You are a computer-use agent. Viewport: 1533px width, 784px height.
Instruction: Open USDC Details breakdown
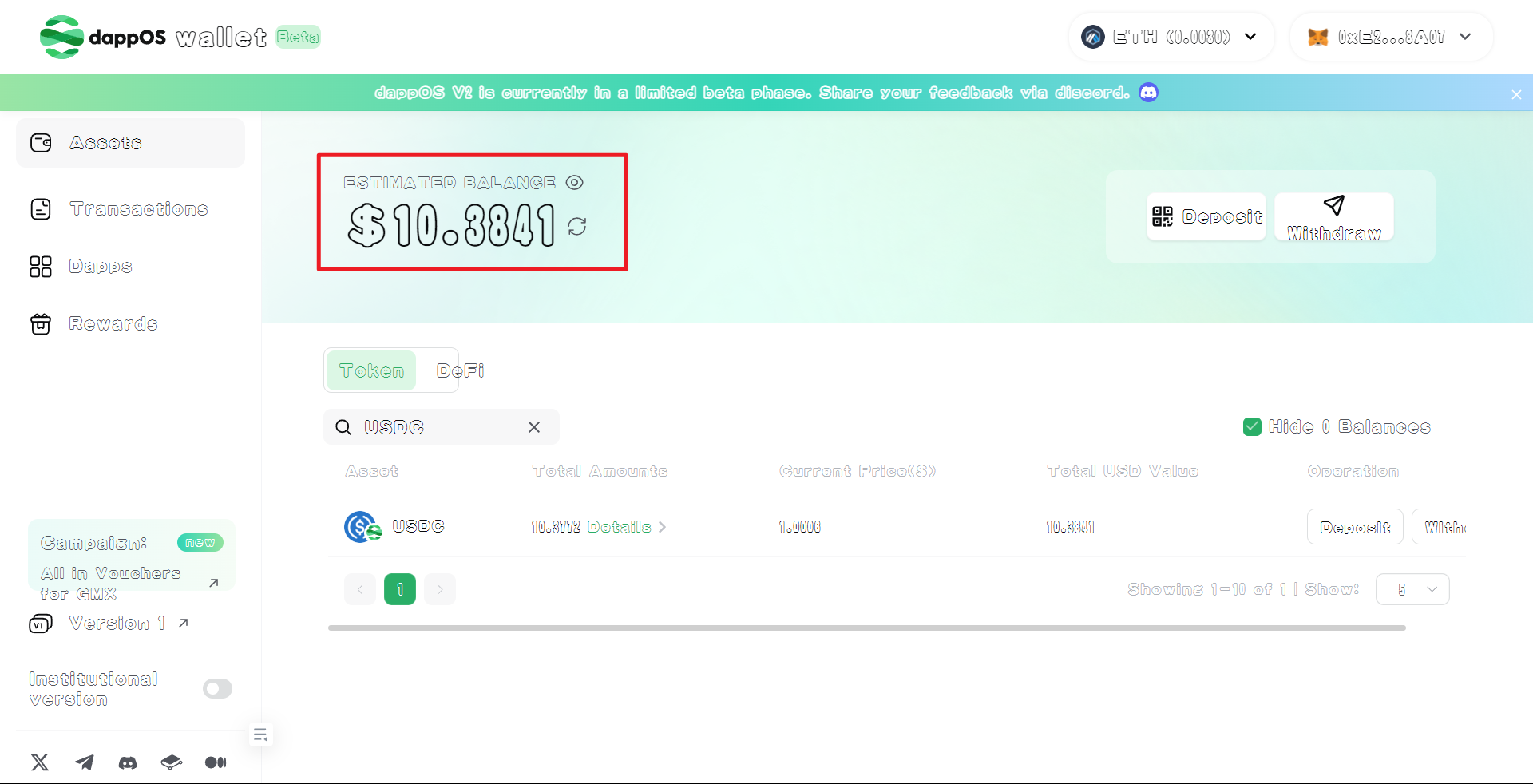click(626, 527)
